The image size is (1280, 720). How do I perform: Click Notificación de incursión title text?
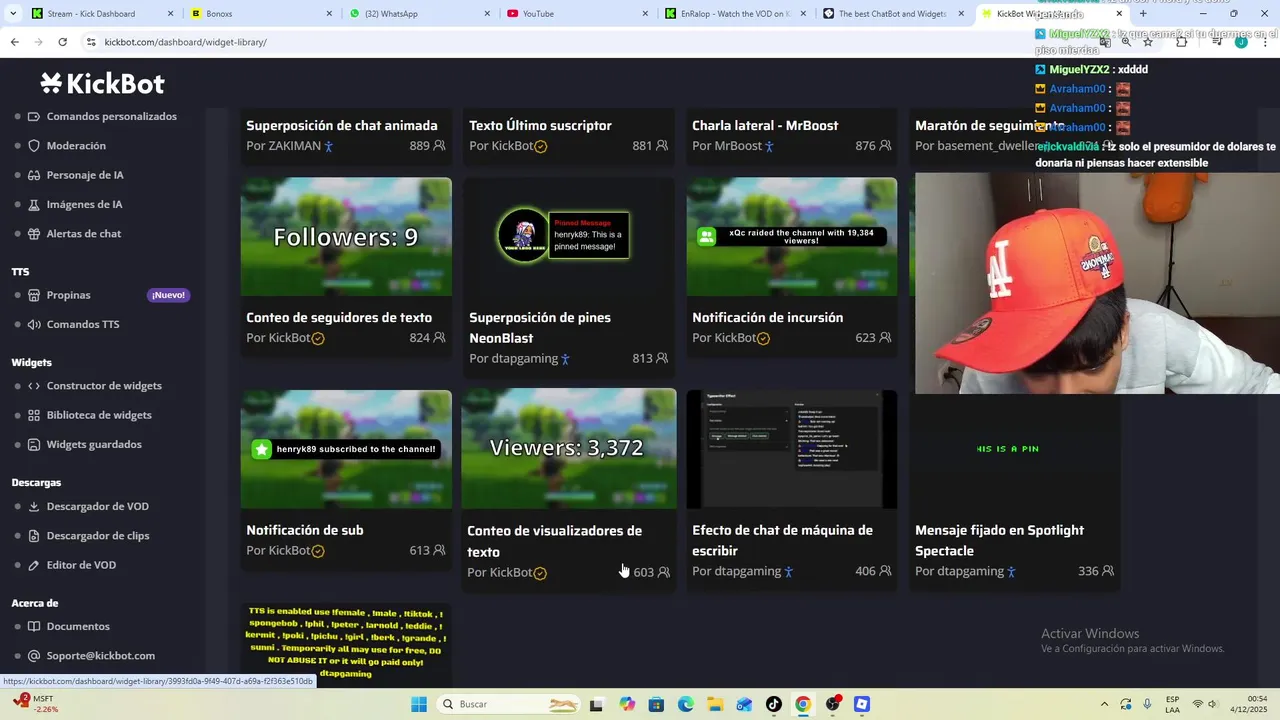(768, 318)
